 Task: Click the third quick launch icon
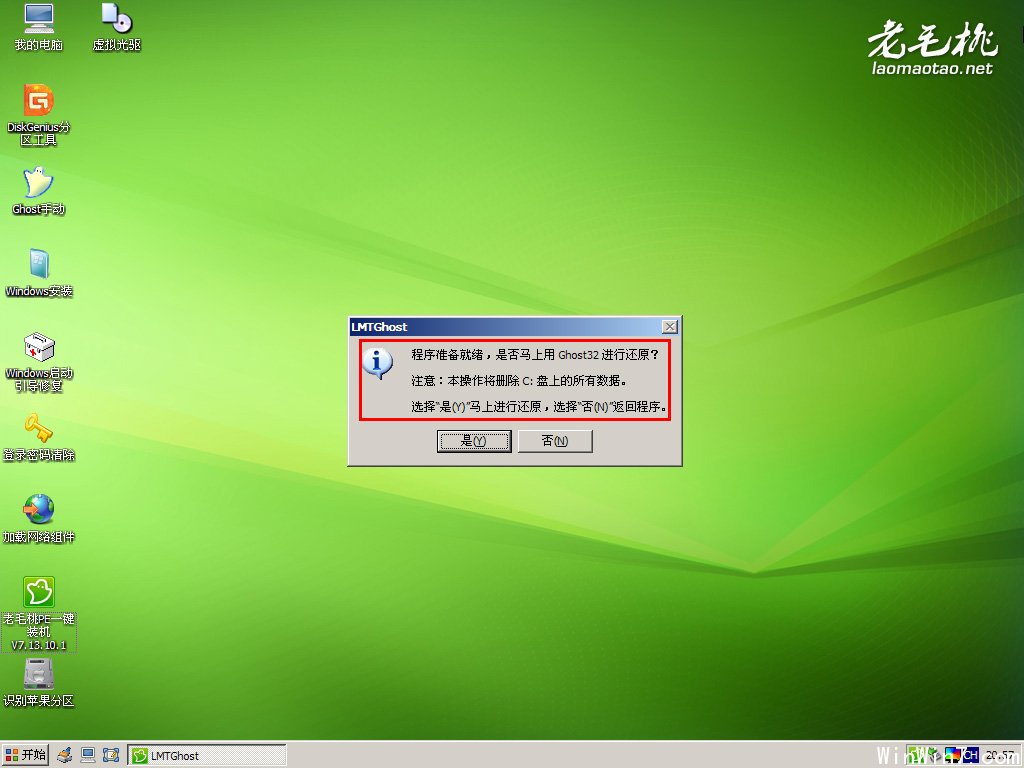point(110,755)
